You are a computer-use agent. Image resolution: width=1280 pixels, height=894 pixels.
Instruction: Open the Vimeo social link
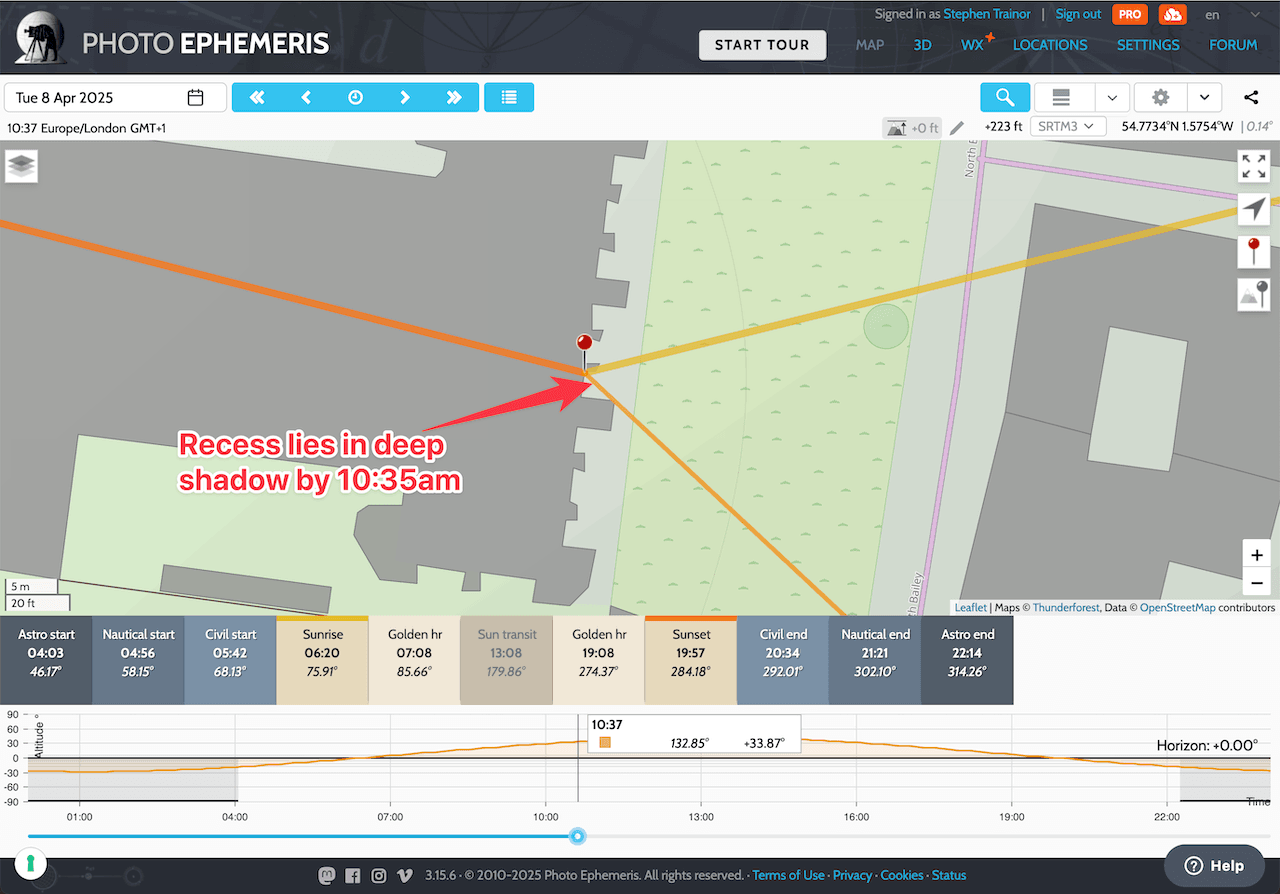[405, 875]
